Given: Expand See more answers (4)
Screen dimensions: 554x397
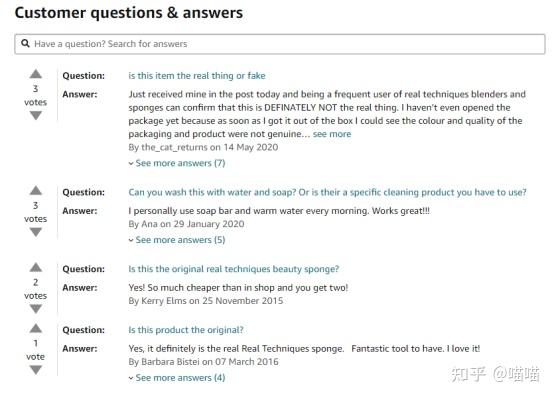Looking at the screenshot, I should pyautogui.click(x=177, y=378).
